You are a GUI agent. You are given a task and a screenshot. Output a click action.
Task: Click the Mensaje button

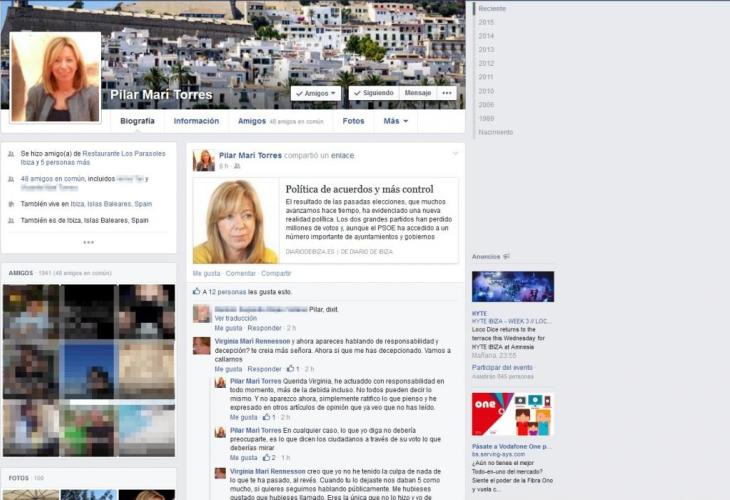pos(416,93)
